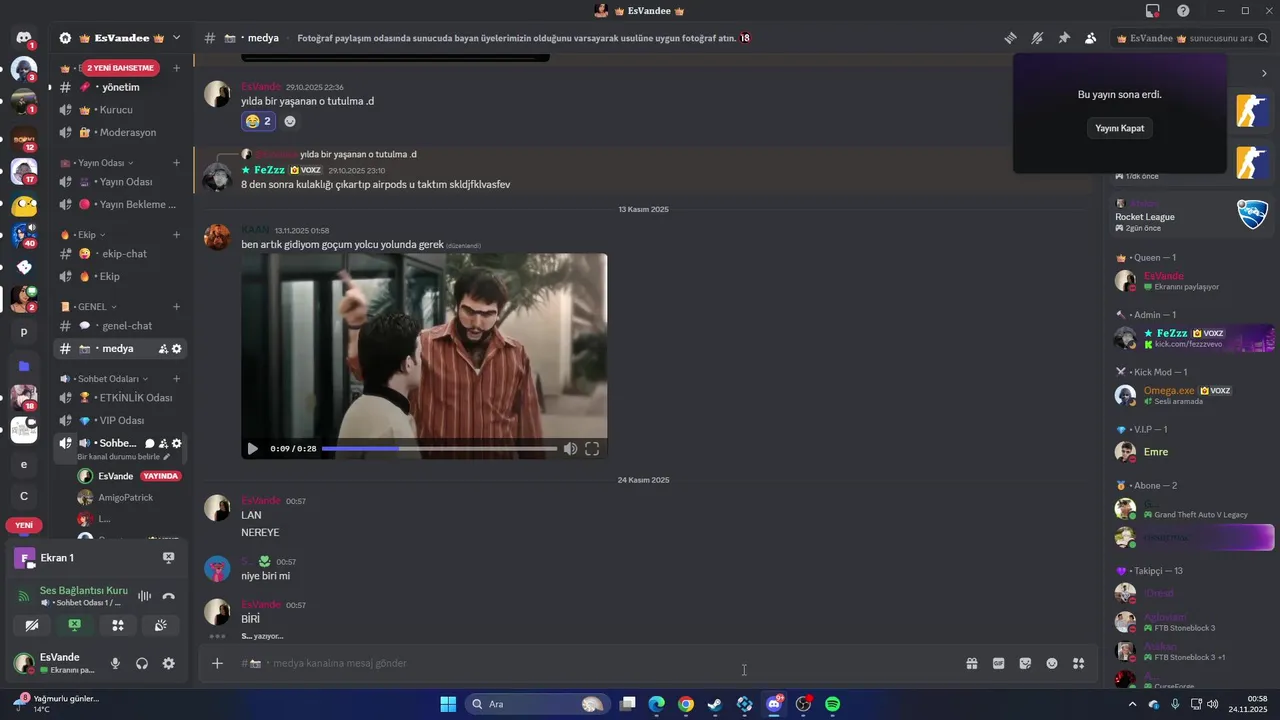Open chat bubble of Sohbet voice channel

click(x=149, y=443)
